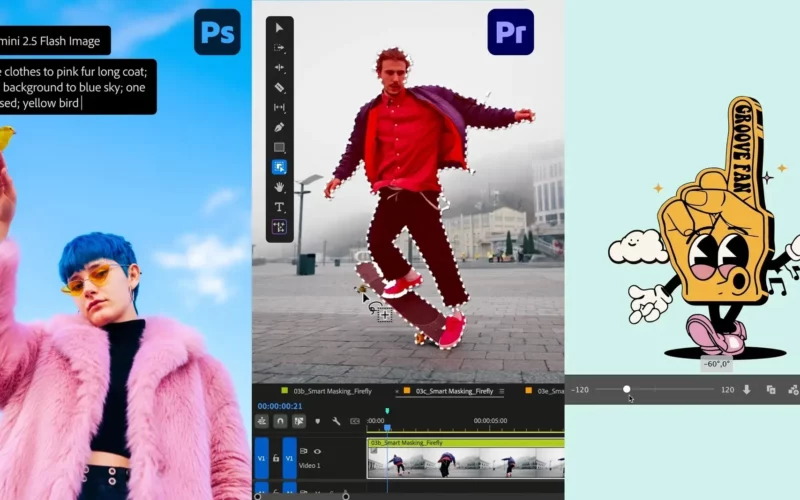The width and height of the screenshot is (800, 500).
Task: Add a marker with the marker icon
Action: (x=317, y=421)
